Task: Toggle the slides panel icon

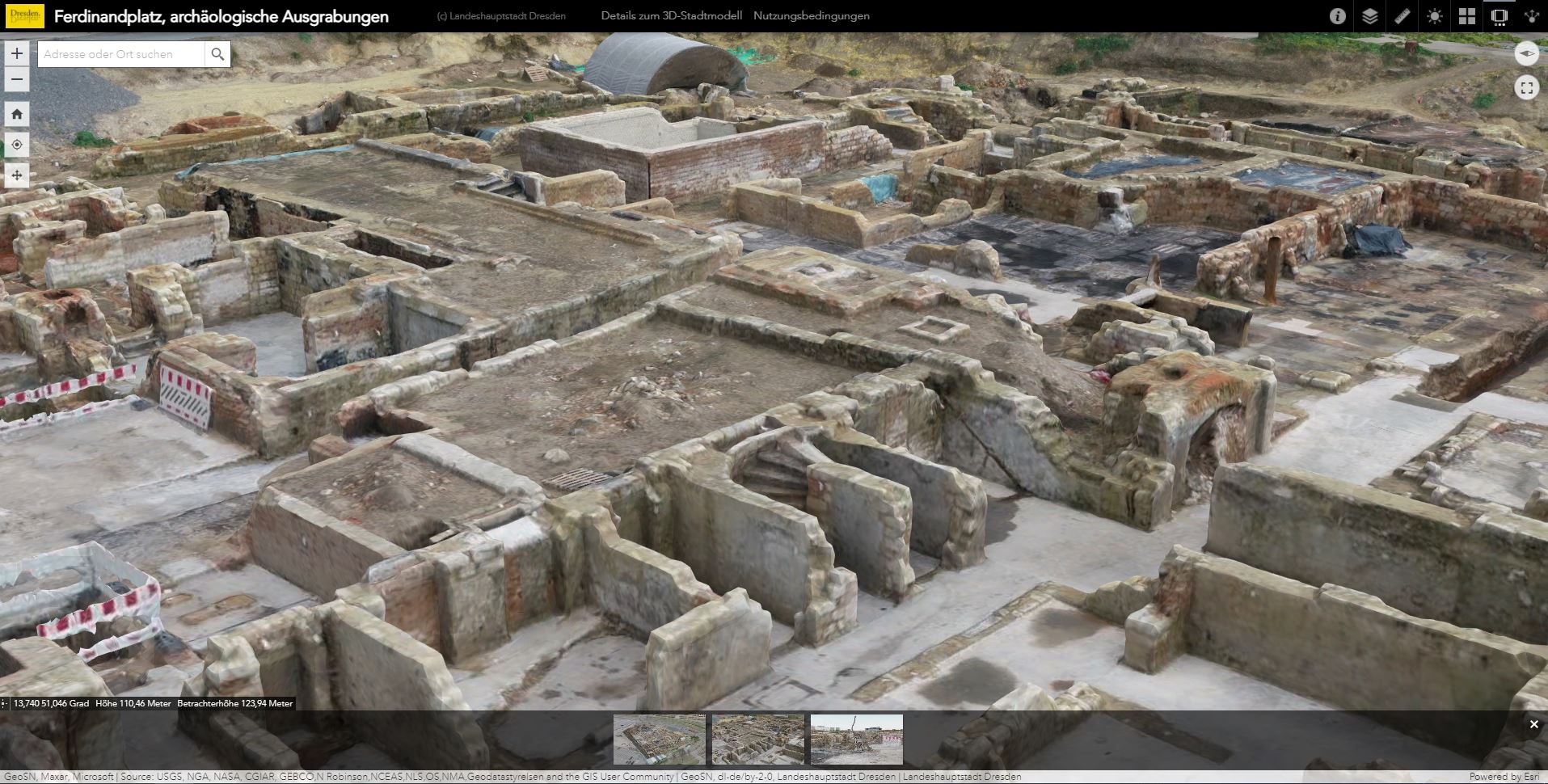Action: pos(1499,16)
